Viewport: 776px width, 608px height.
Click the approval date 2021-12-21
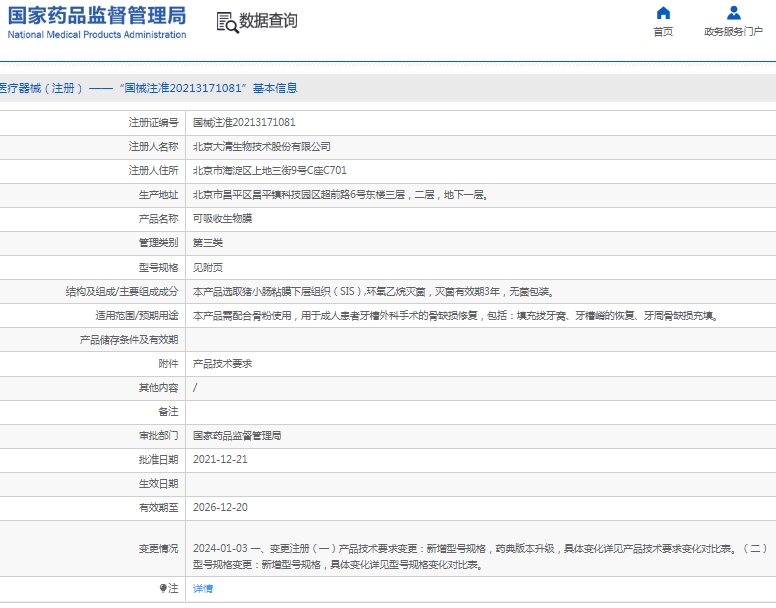pos(220,459)
